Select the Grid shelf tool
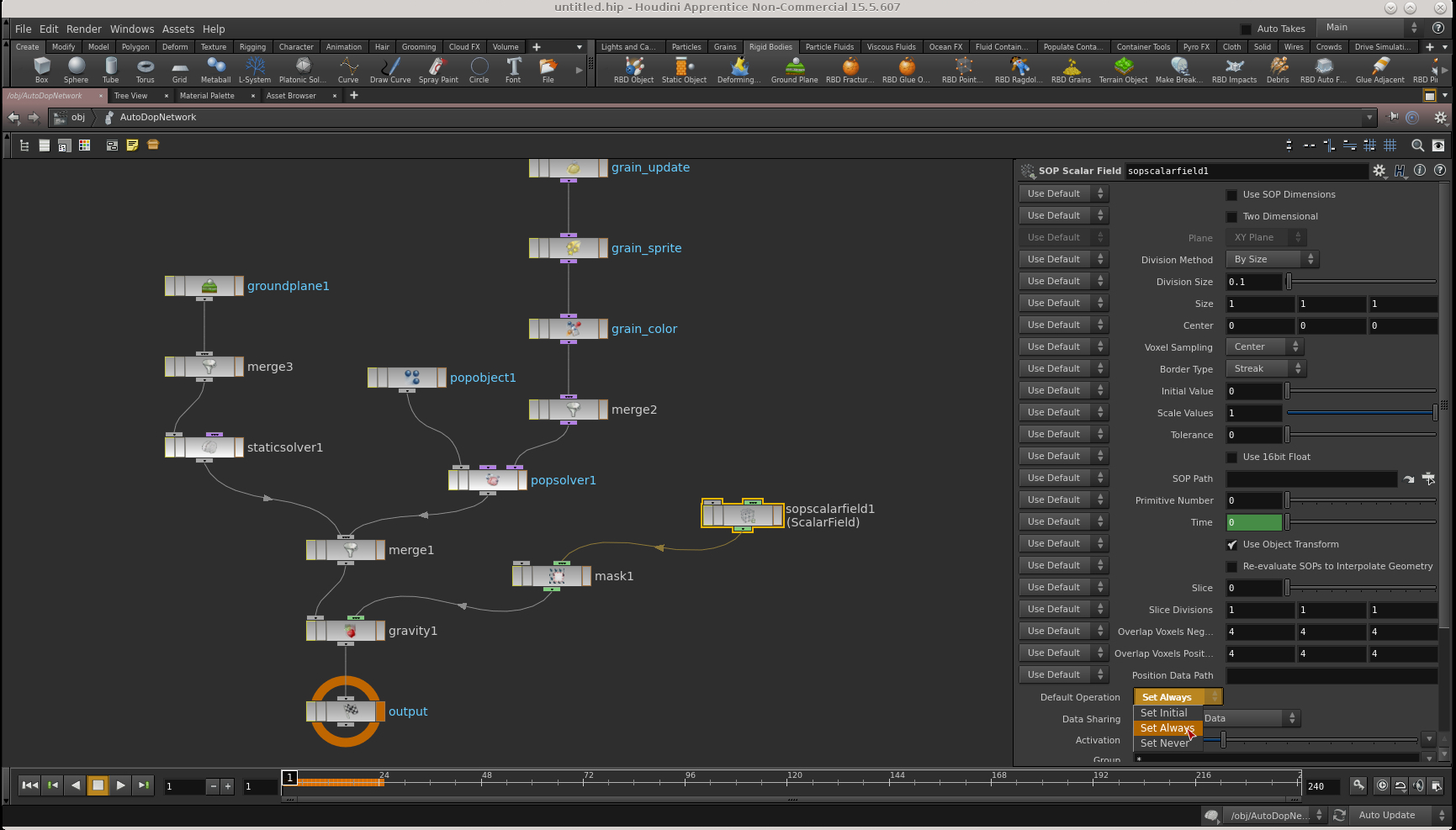 [179, 70]
